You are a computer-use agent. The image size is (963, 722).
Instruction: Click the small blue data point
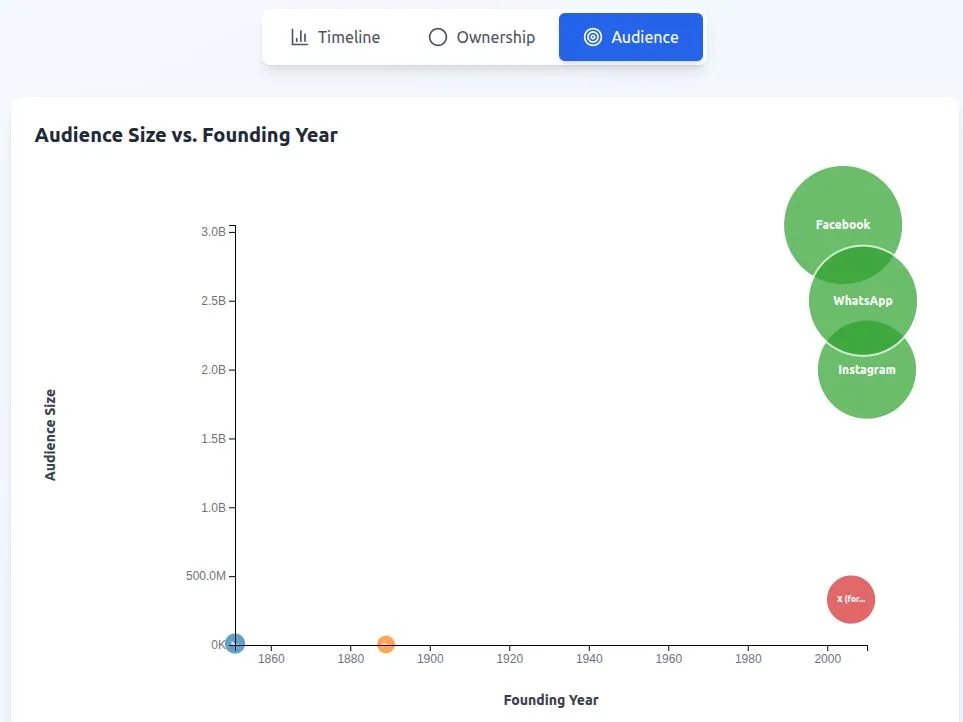click(235, 643)
